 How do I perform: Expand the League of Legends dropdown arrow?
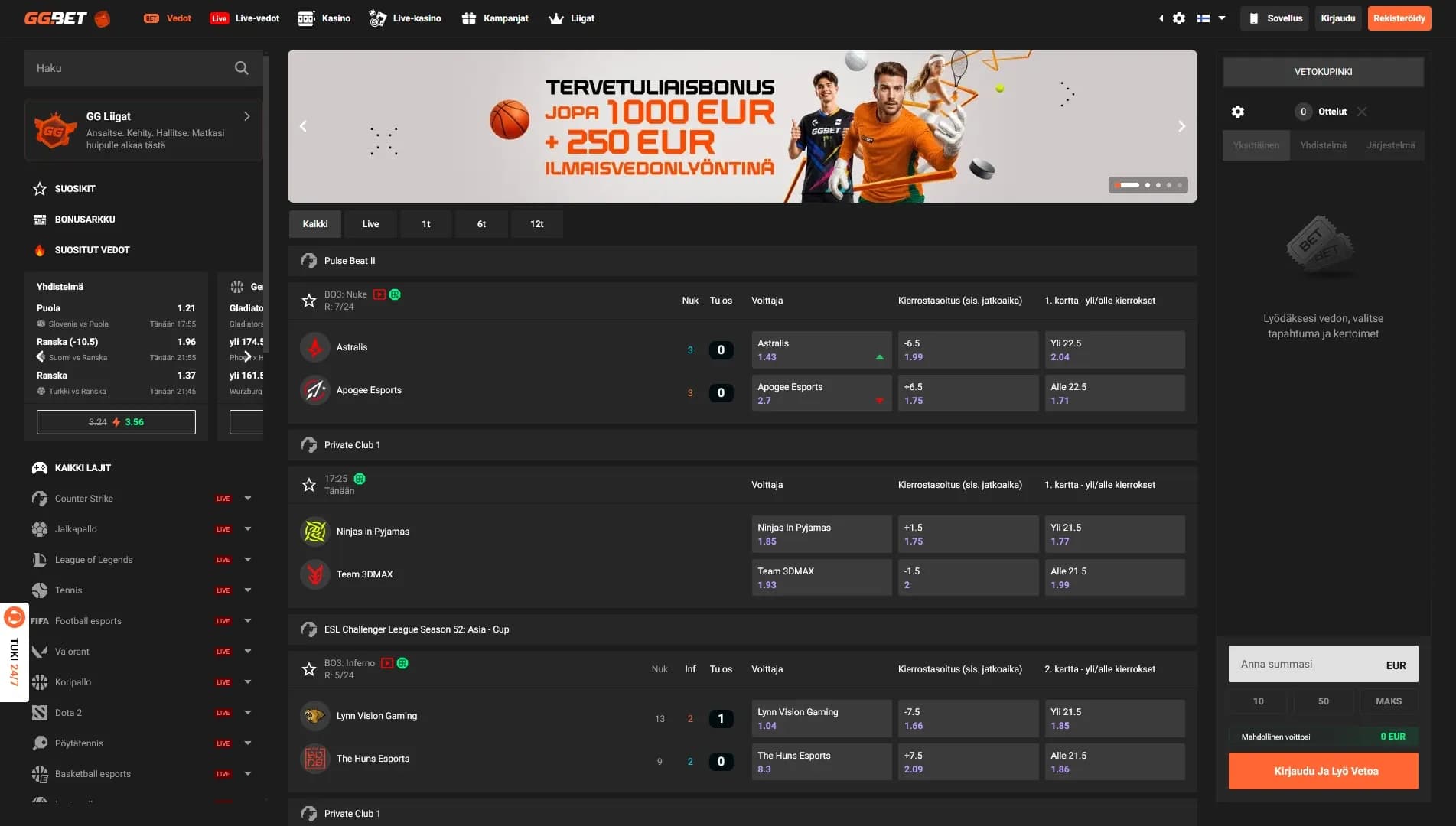pyautogui.click(x=248, y=560)
